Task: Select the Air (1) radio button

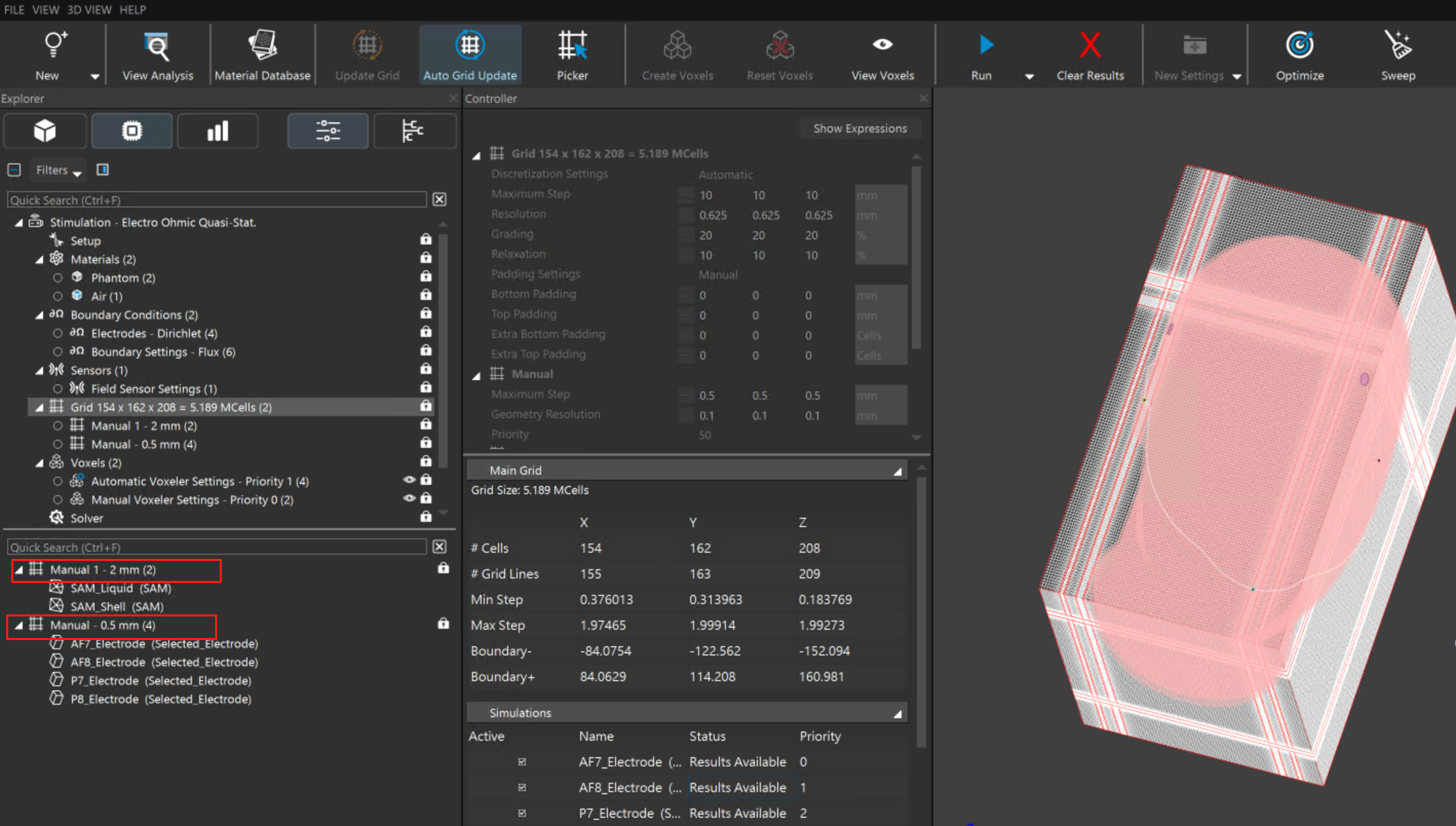Action: [58, 296]
